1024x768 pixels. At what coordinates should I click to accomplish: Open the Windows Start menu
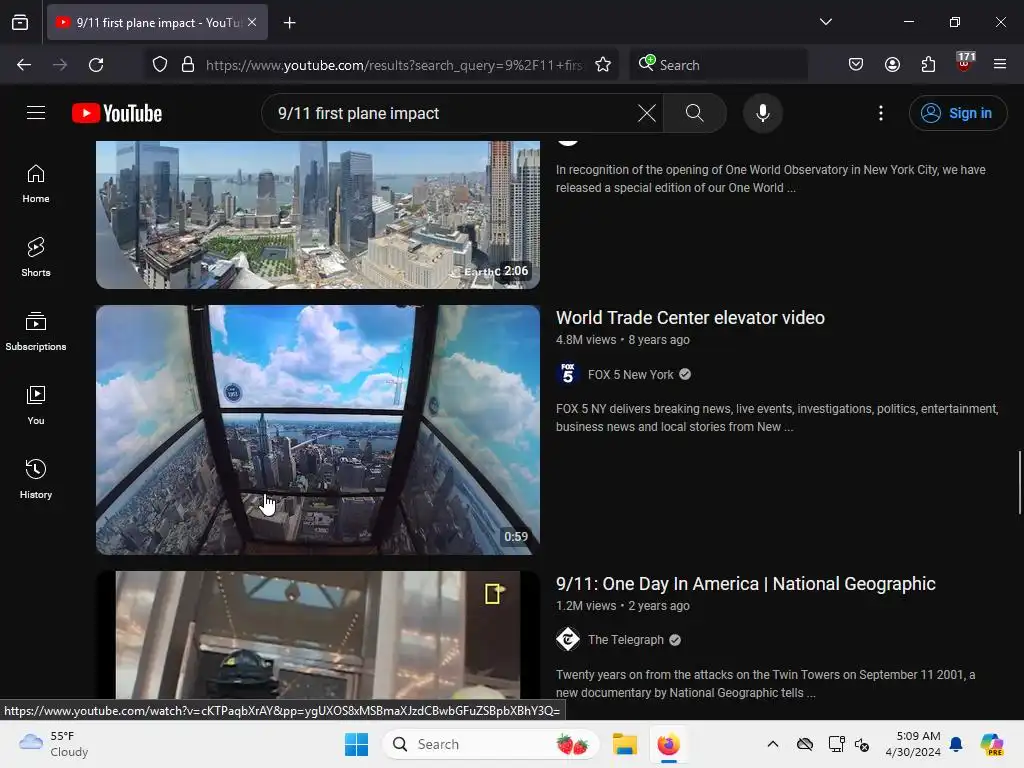click(357, 744)
